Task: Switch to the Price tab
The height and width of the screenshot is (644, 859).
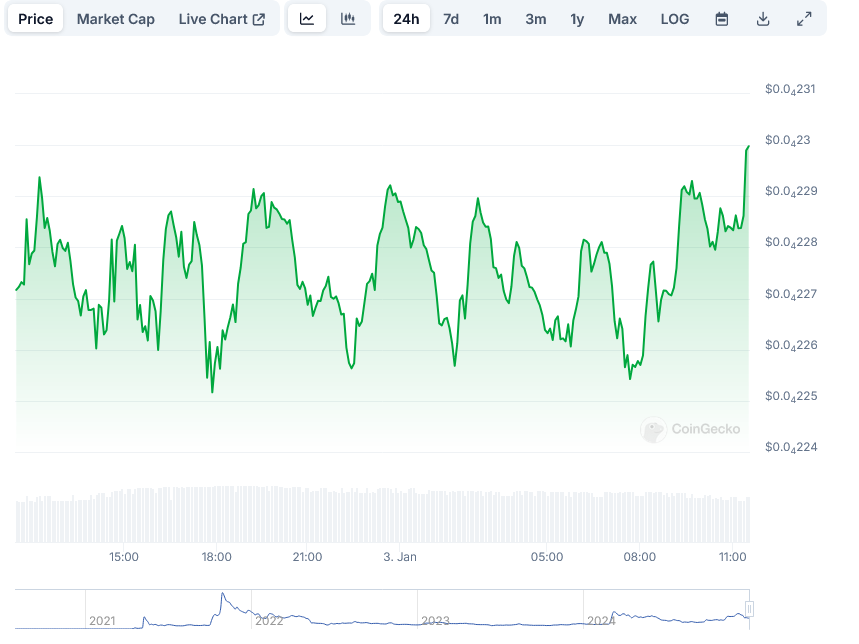Action: click(36, 19)
